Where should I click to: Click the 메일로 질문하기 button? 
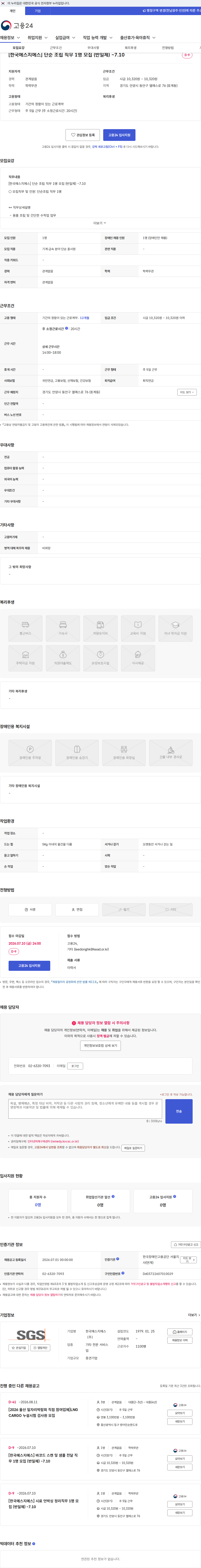(x=133, y=1148)
